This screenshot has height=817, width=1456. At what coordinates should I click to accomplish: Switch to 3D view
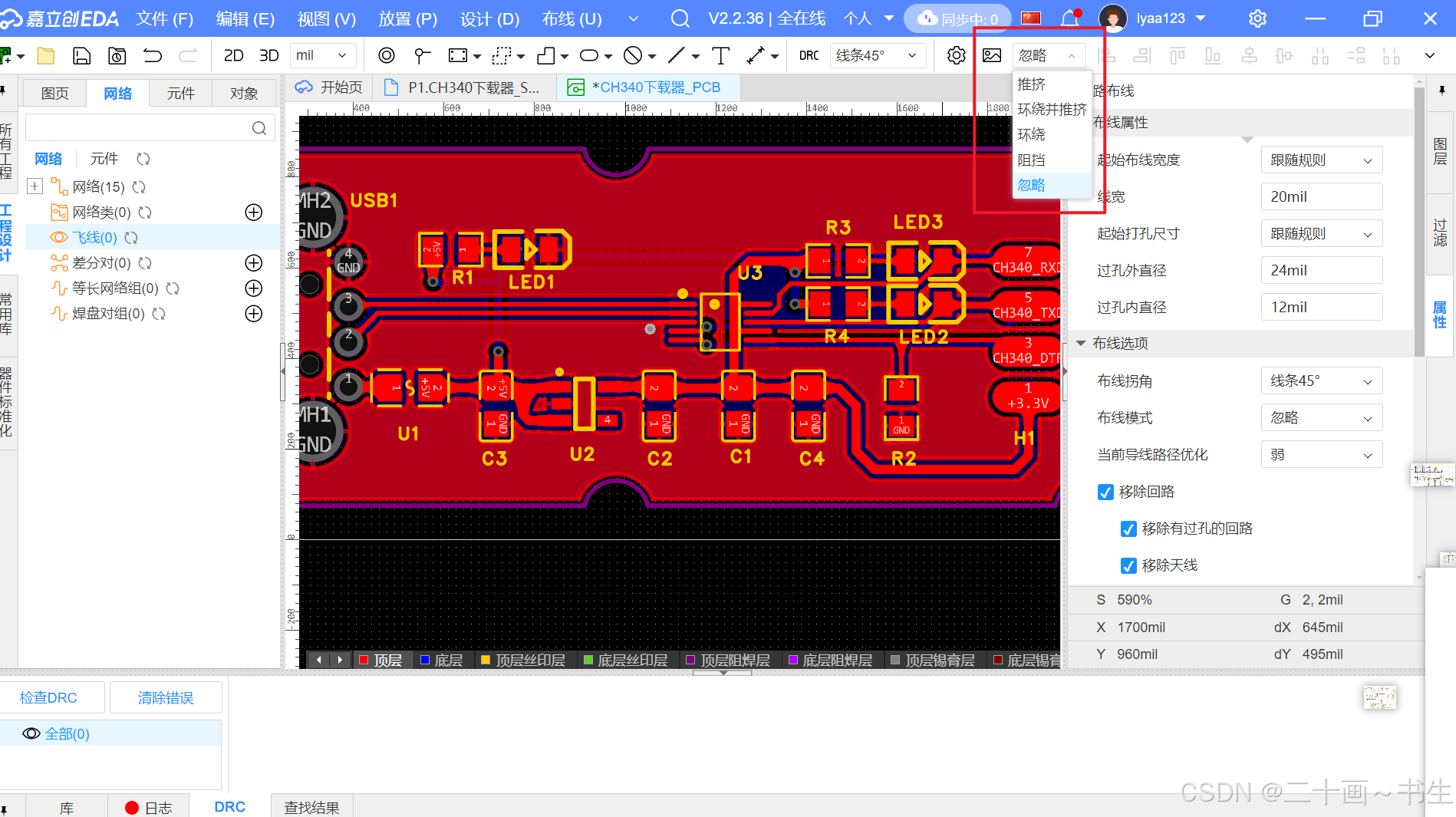click(x=269, y=55)
